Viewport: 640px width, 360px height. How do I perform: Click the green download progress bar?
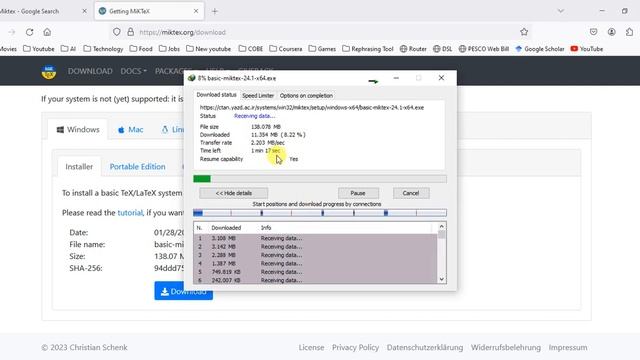point(320,179)
